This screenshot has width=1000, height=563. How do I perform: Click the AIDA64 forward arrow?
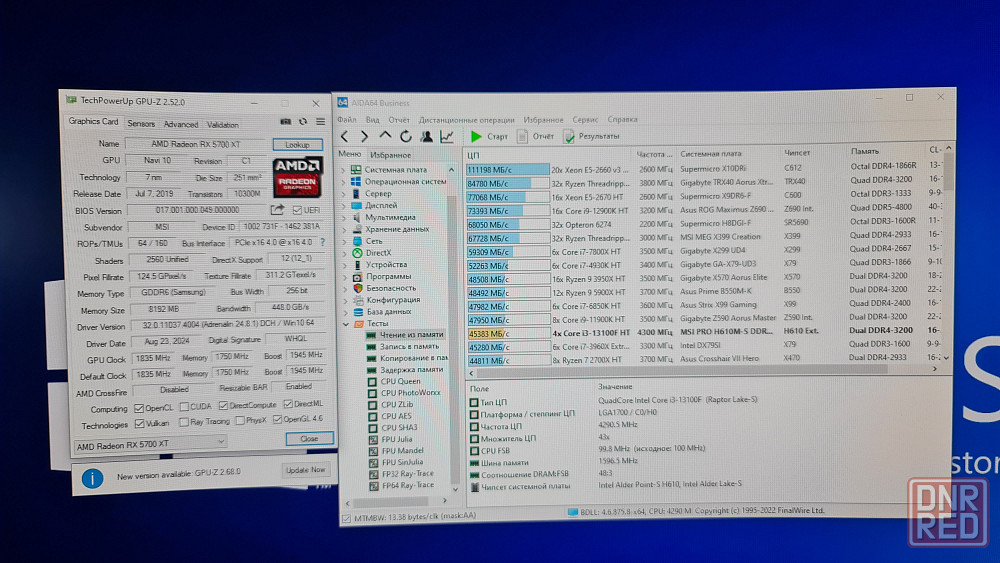[364, 136]
